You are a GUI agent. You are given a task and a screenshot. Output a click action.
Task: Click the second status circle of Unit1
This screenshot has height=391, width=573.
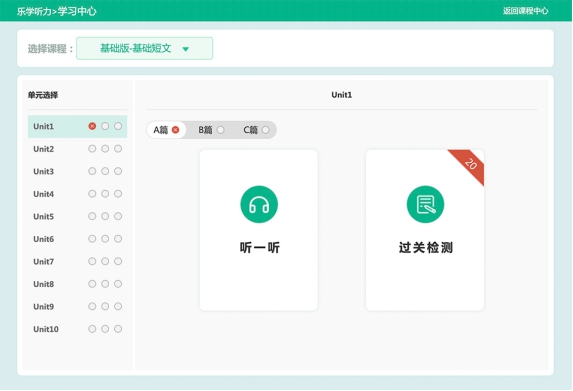click(105, 126)
